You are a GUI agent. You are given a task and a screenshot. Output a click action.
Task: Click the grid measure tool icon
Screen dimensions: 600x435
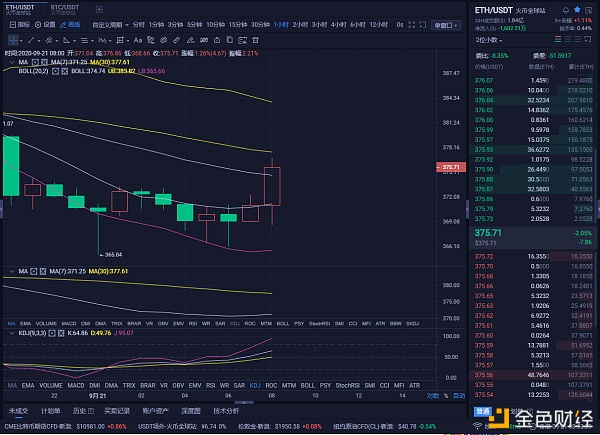(x=120, y=40)
